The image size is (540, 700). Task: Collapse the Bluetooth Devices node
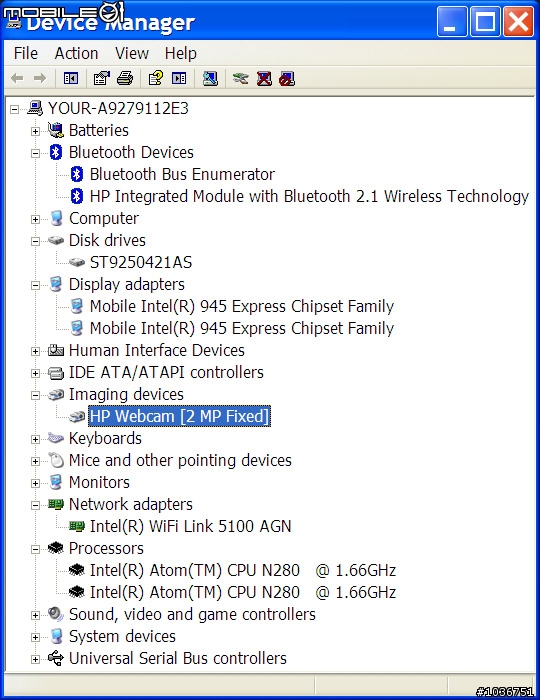click(35, 153)
